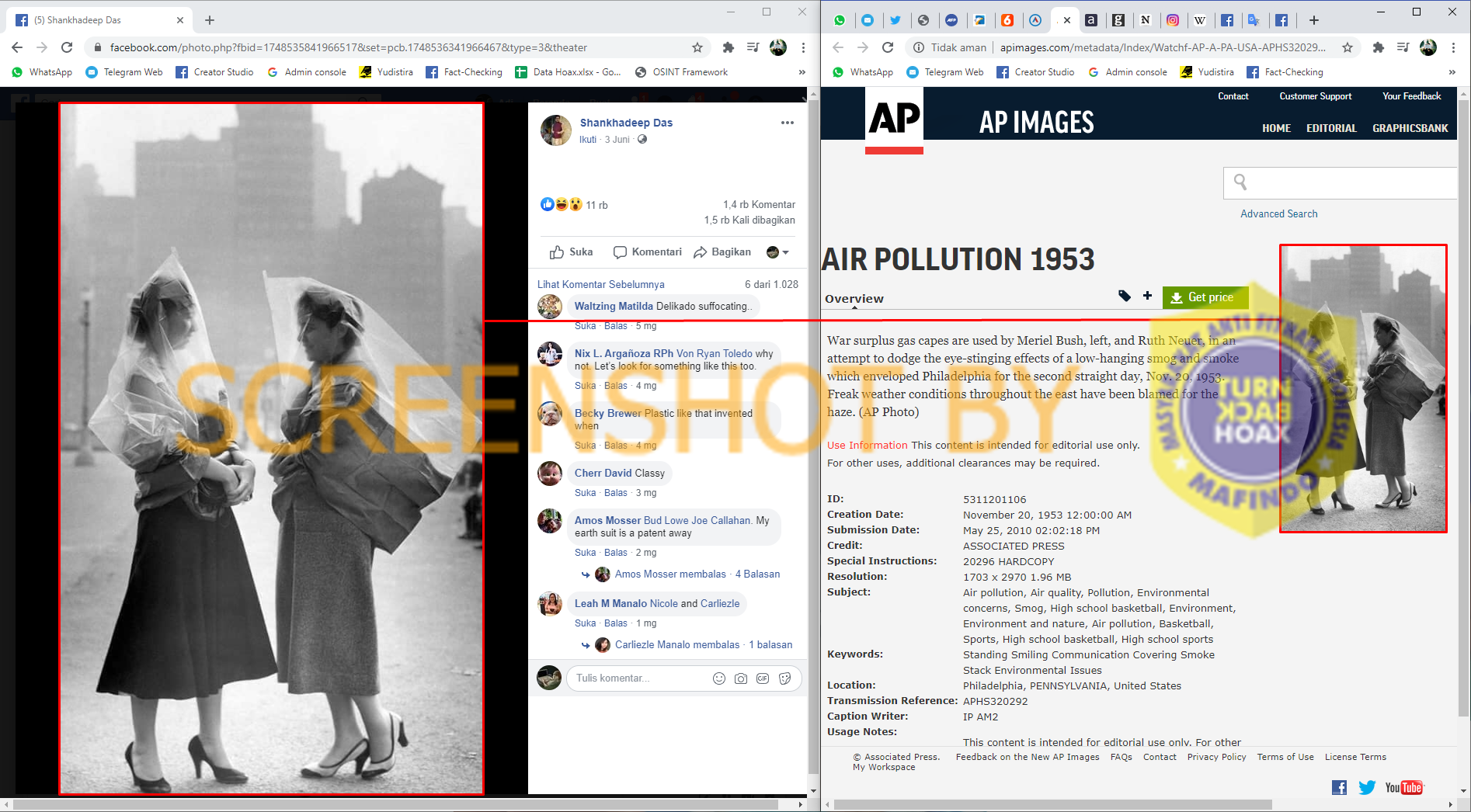Screen dimensions: 1471x812
Task: Switch to the Wikipedia tab in right browser
Action: click(1200, 20)
